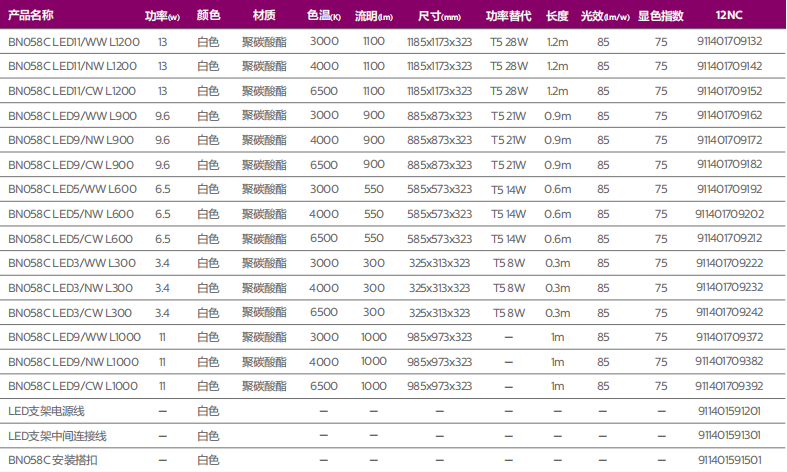Click the 12NC column header
This screenshot has height=472, width=787.
tap(729, 15)
